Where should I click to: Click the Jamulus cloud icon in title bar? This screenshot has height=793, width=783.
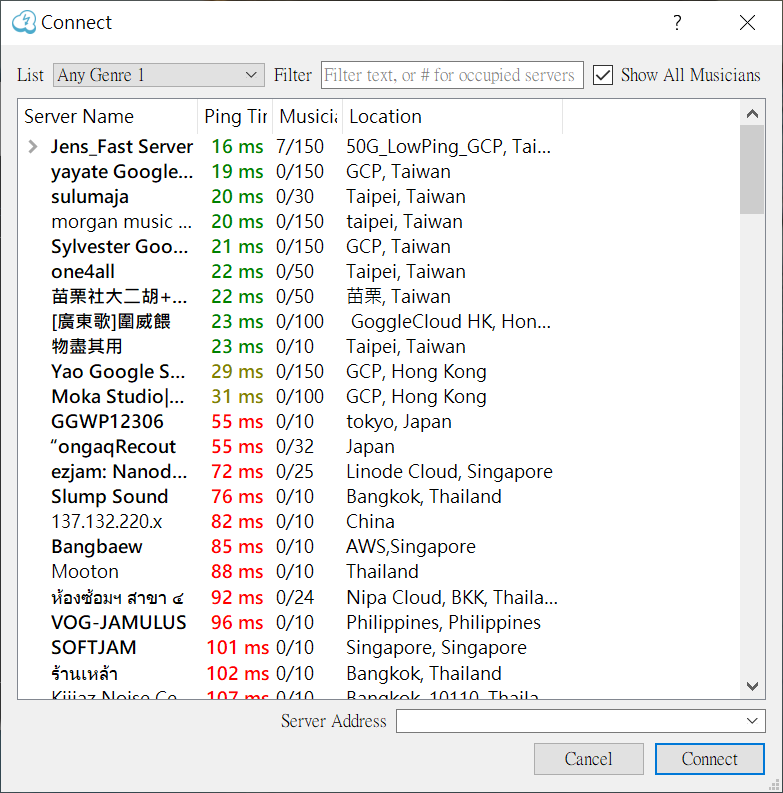click(24, 22)
